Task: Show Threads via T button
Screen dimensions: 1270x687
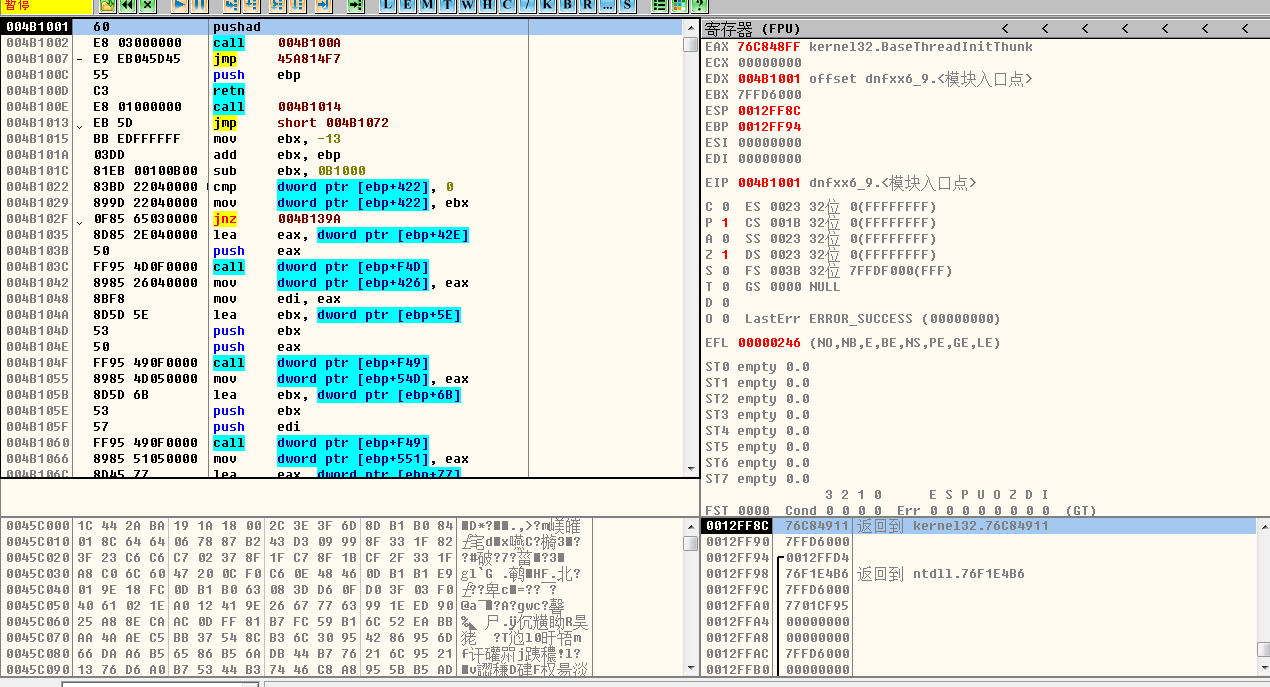Action: click(447, 5)
